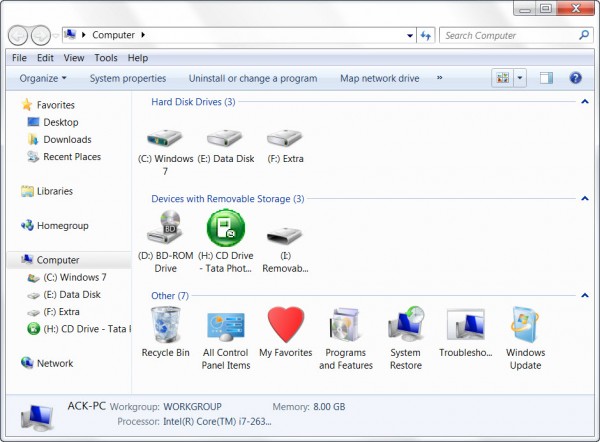Open All Control Panel Items icon
This screenshot has height=442, width=600.
coord(226,326)
